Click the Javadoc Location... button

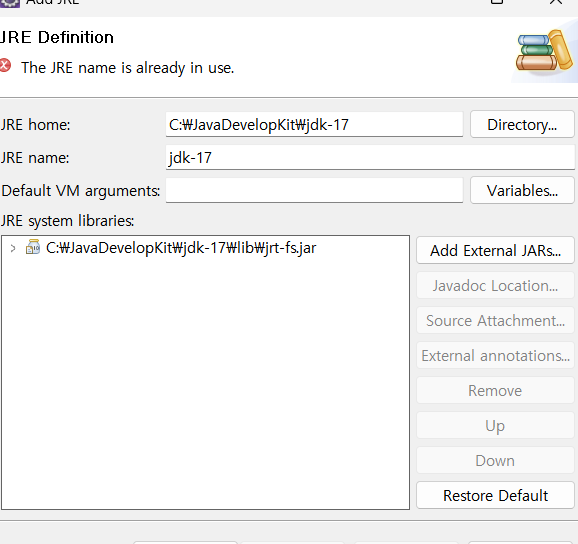click(495, 286)
